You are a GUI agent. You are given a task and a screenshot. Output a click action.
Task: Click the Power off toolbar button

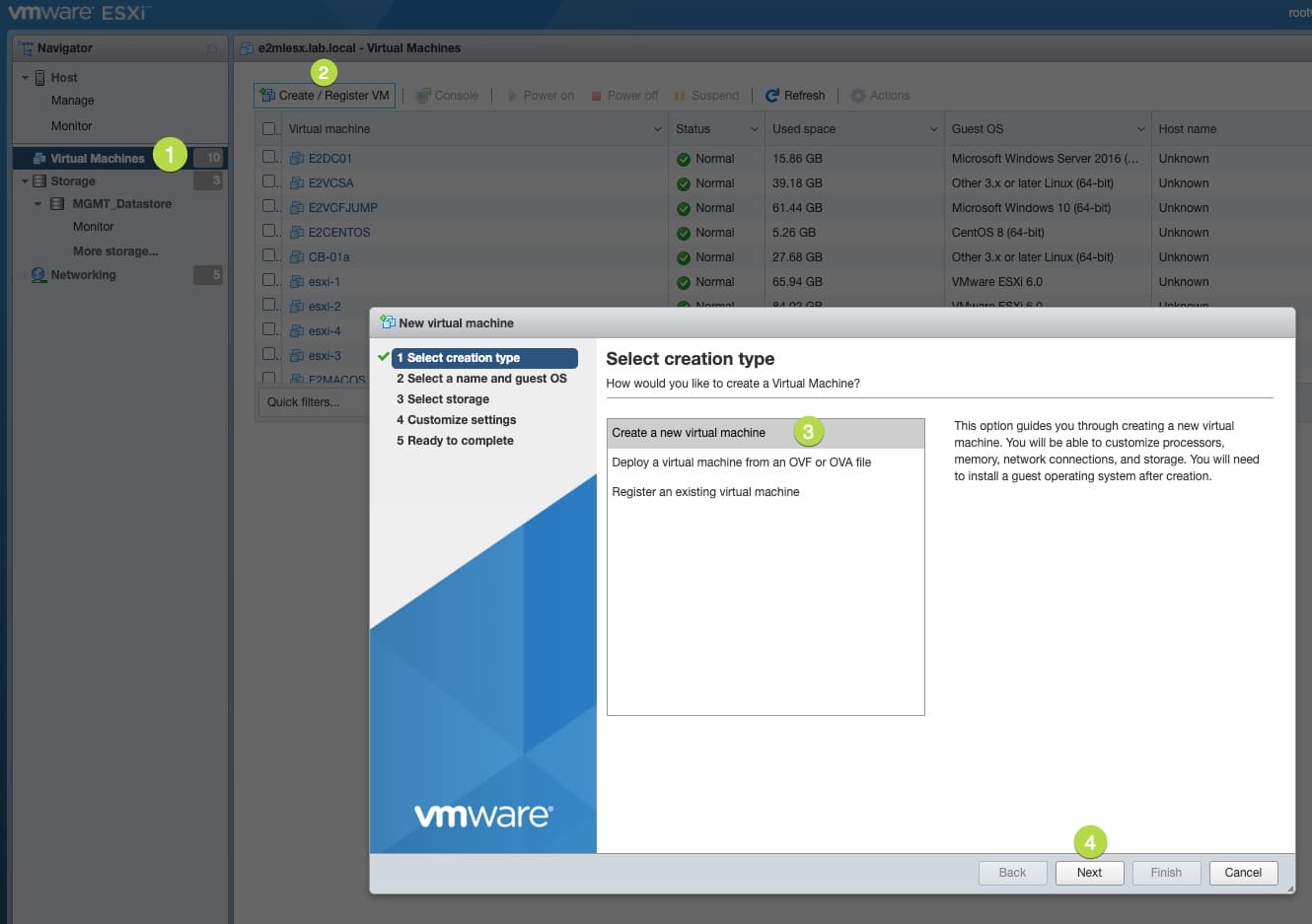point(623,96)
